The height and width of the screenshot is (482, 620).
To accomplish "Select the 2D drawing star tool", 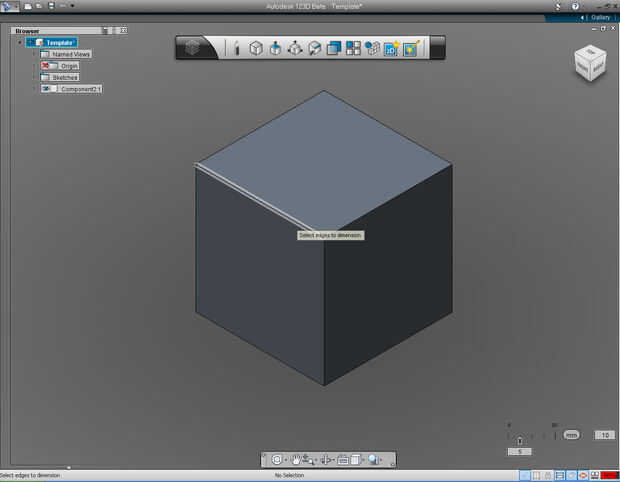I will pos(392,48).
